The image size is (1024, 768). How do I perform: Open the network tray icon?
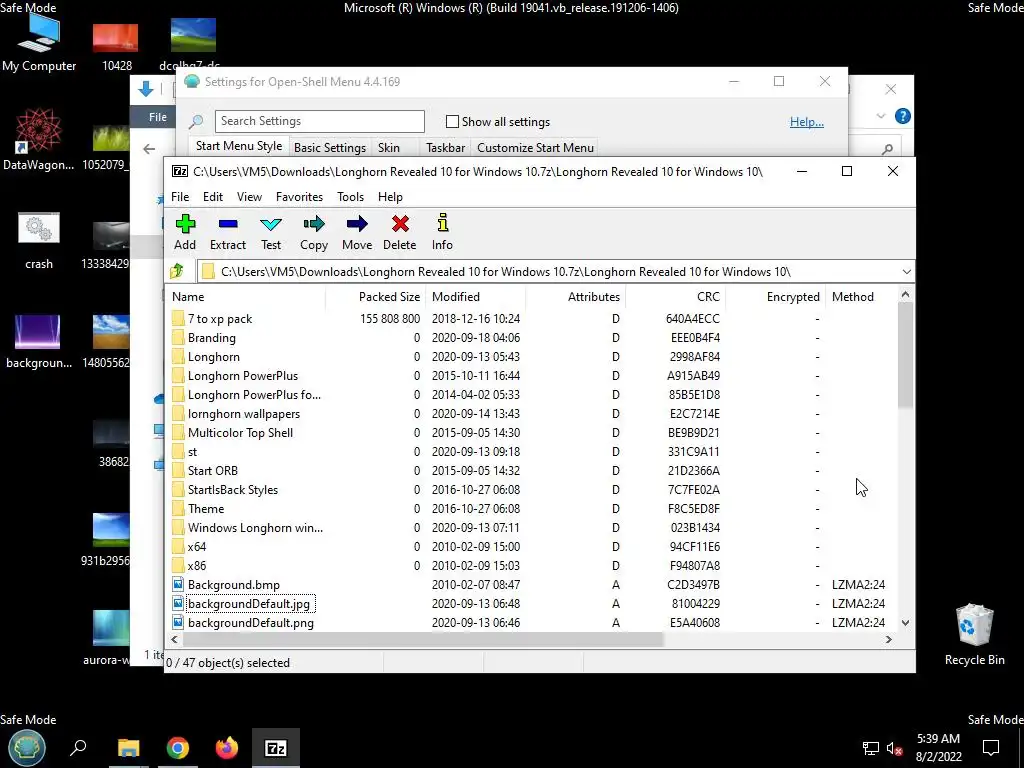[871, 748]
